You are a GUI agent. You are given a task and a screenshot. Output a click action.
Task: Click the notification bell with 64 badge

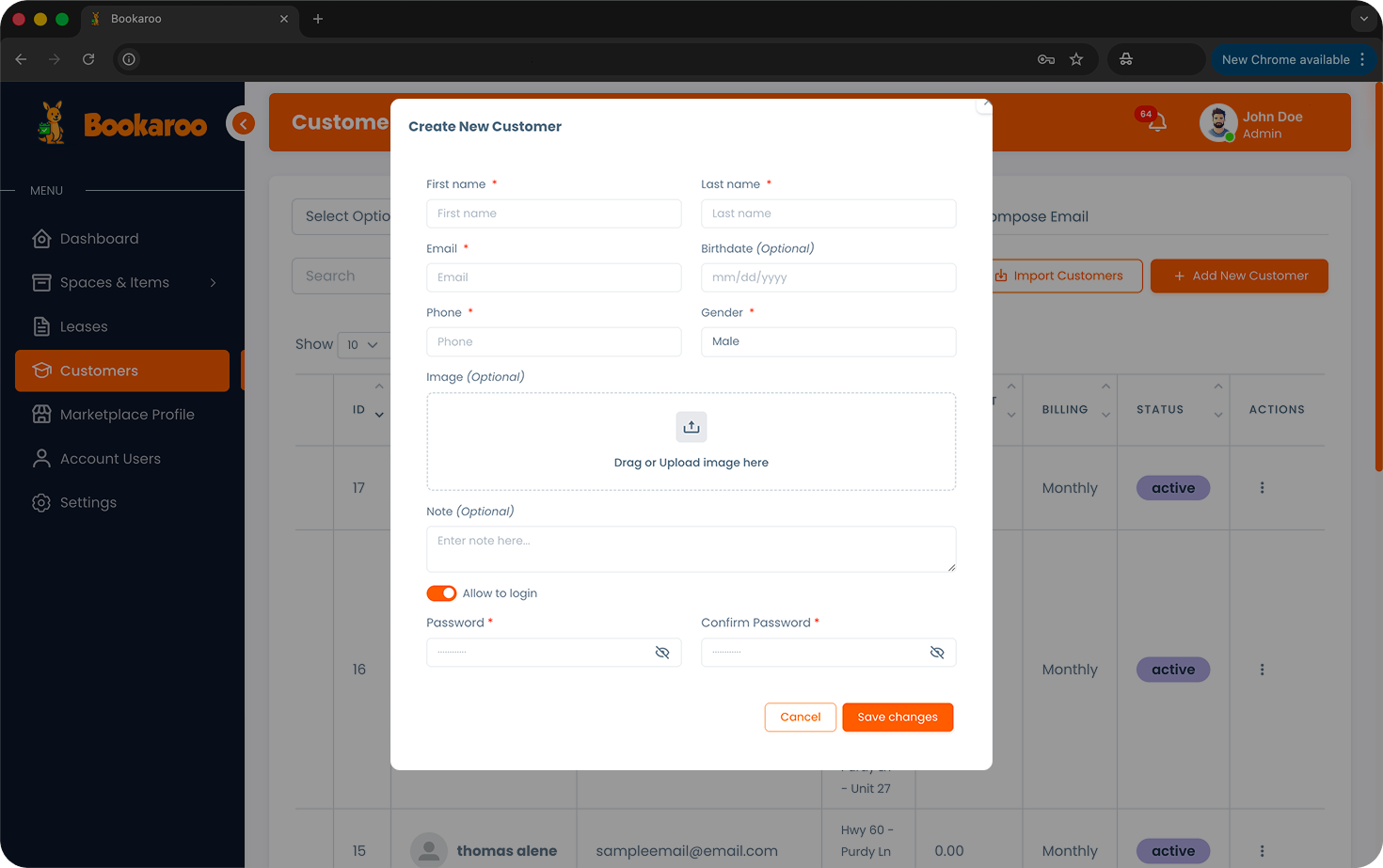point(1155,123)
